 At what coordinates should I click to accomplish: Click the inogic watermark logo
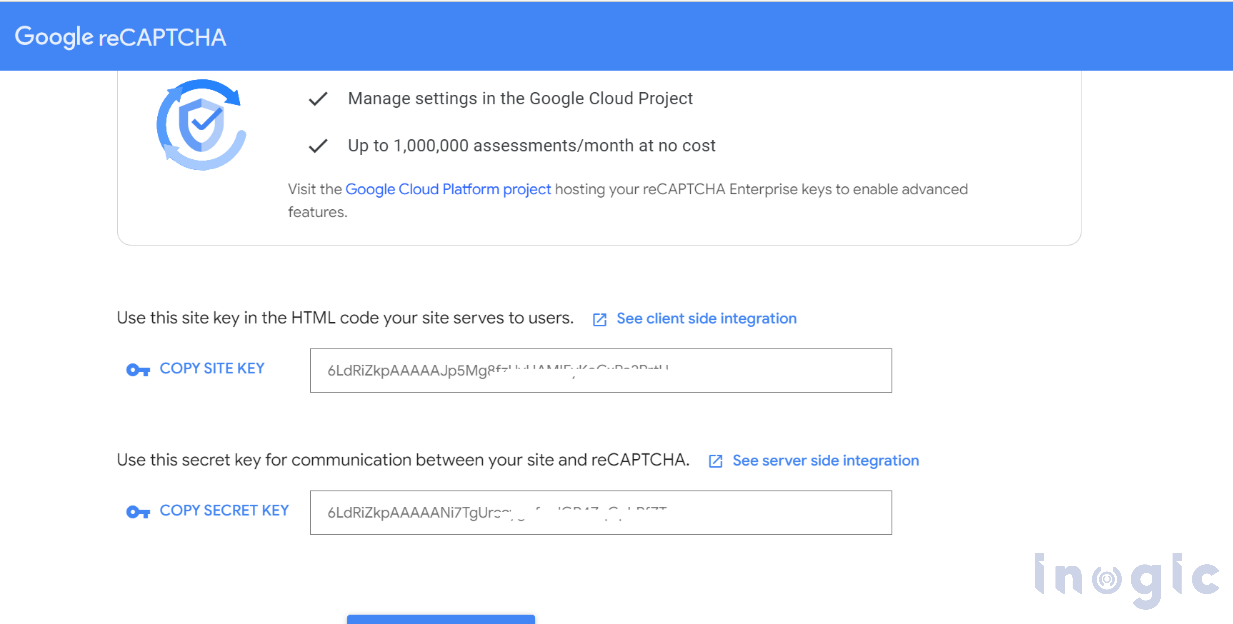click(x=1125, y=579)
